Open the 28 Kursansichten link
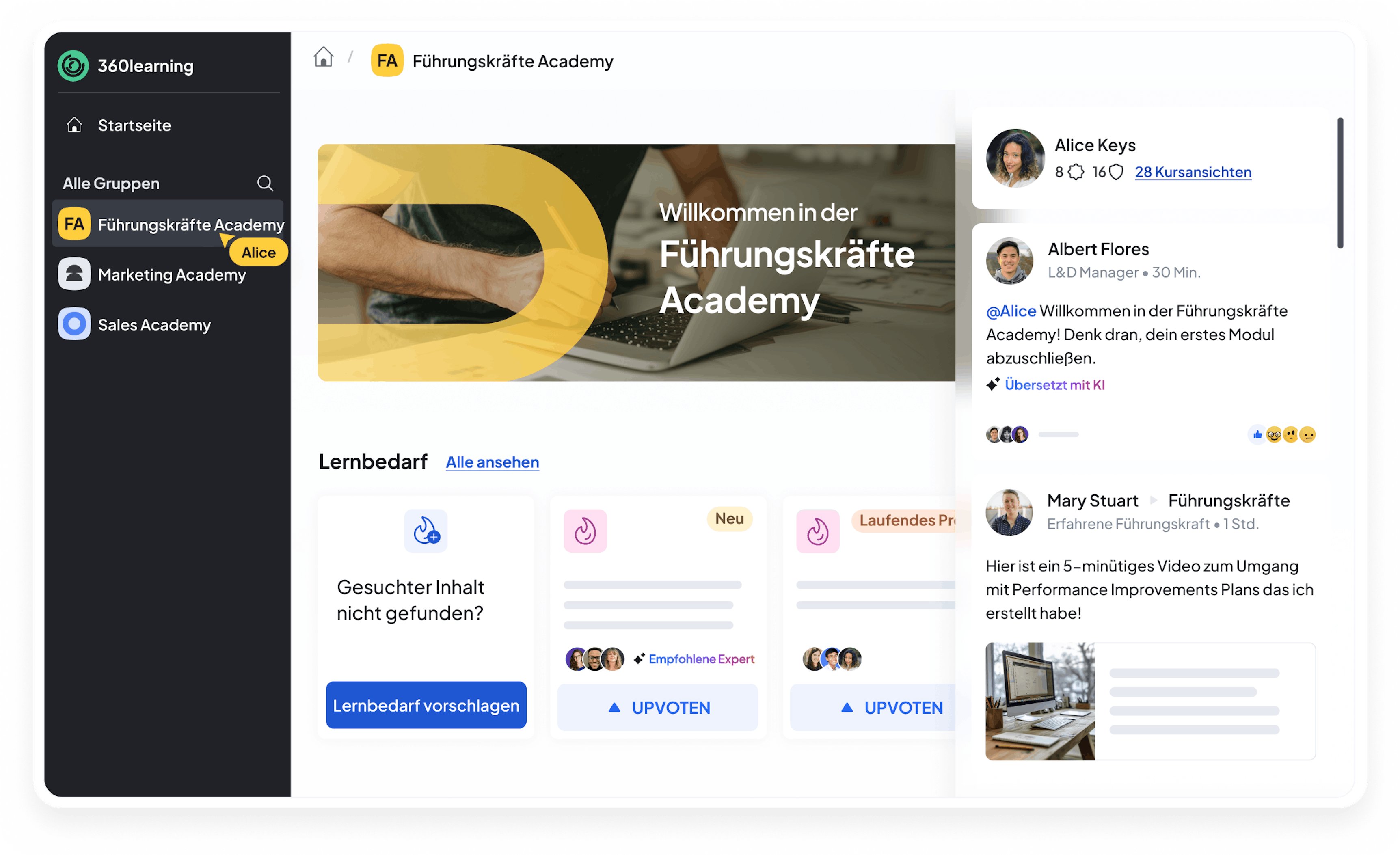 1193,172
